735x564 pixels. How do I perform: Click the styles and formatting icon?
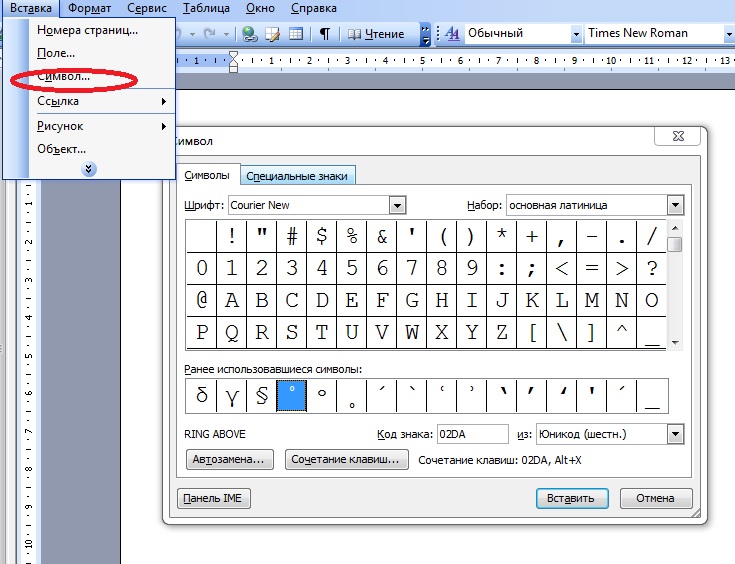tap(451, 34)
